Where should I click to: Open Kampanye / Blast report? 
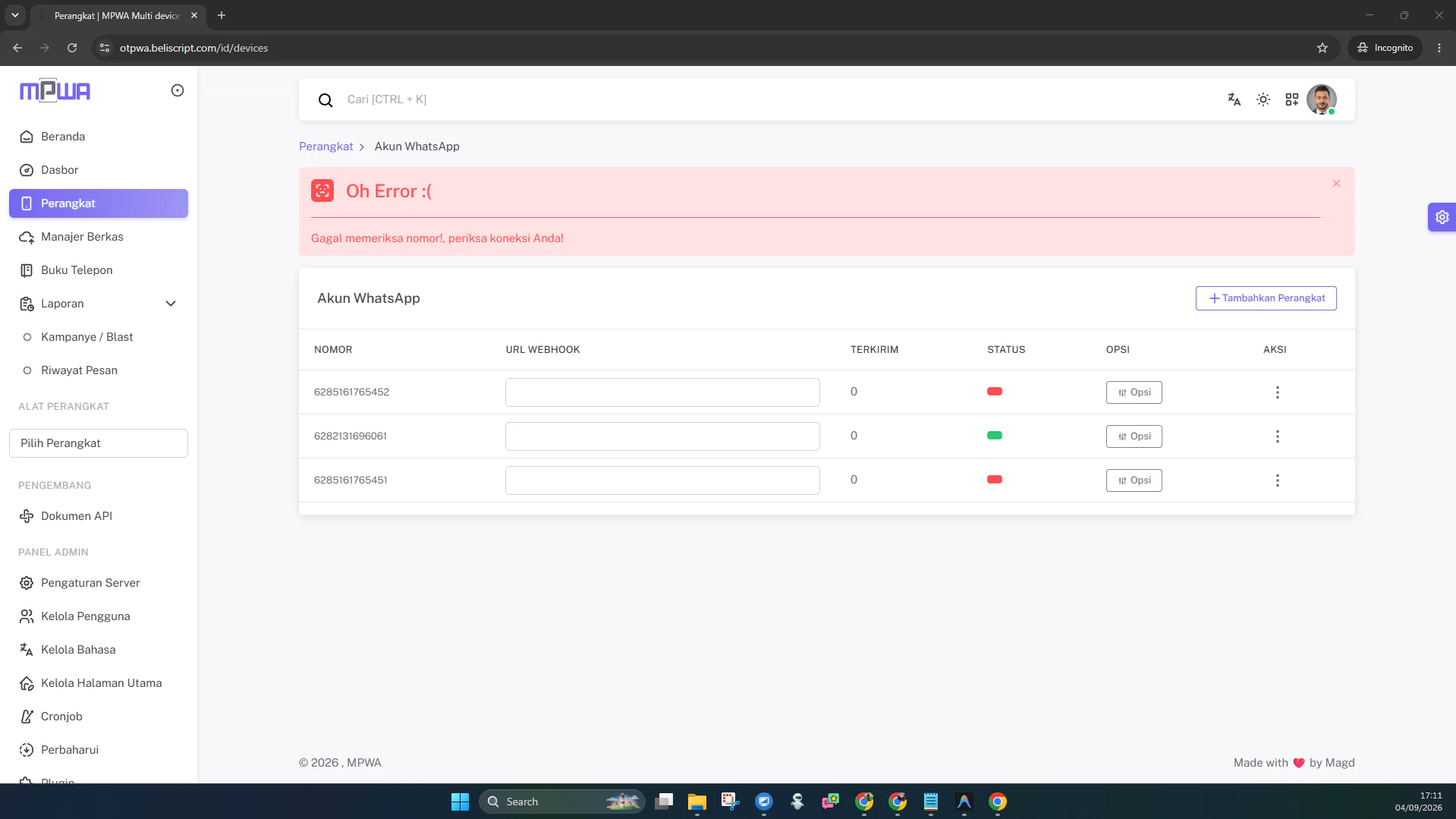pyautogui.click(x=99, y=337)
